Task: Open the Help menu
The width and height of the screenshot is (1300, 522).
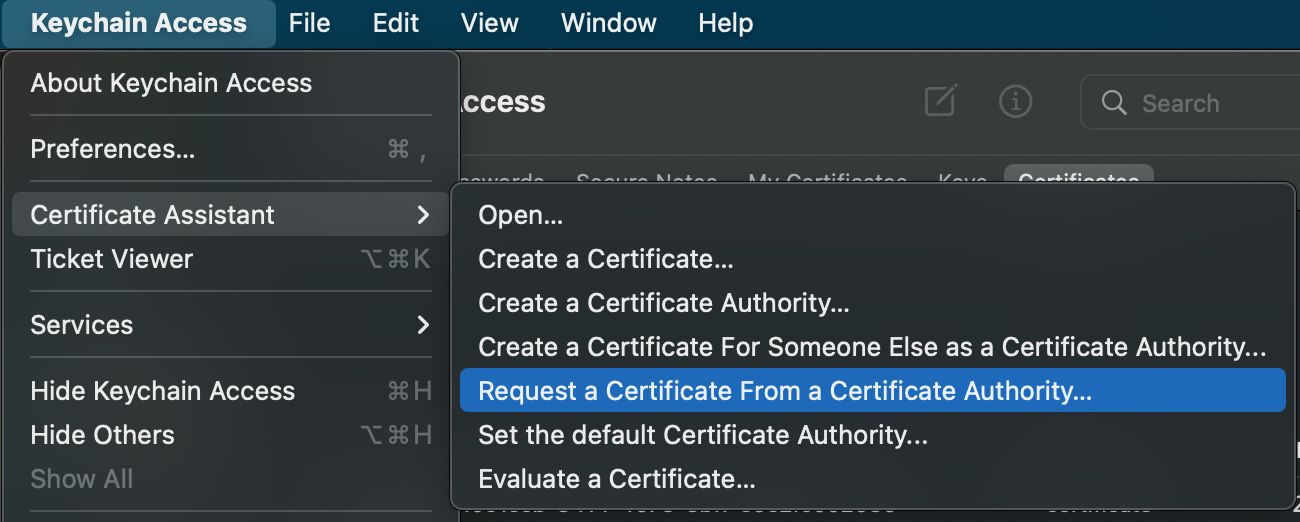Action: coord(725,23)
